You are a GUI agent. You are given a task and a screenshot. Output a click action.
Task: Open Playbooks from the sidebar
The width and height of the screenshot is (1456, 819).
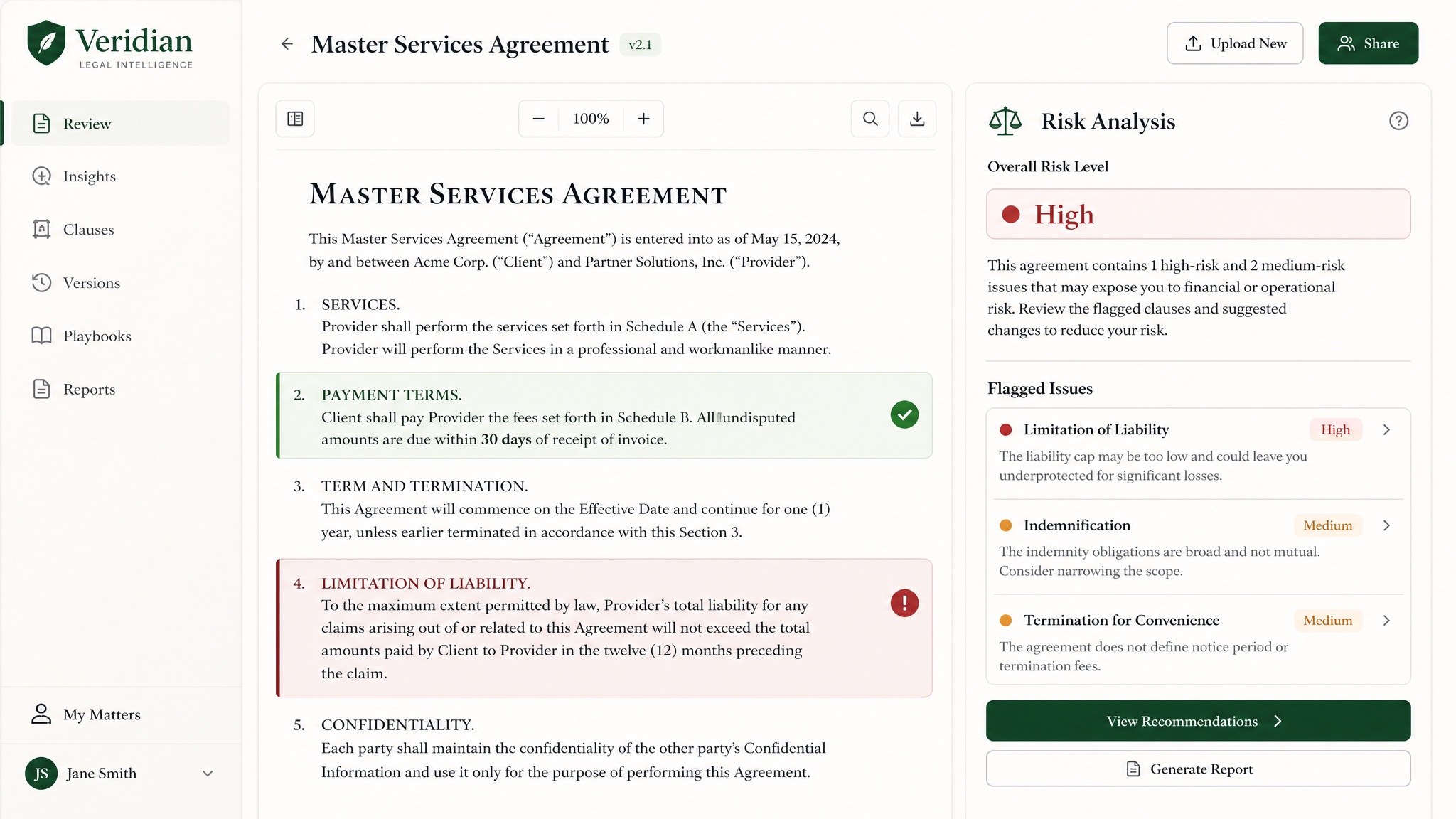click(x=121, y=336)
